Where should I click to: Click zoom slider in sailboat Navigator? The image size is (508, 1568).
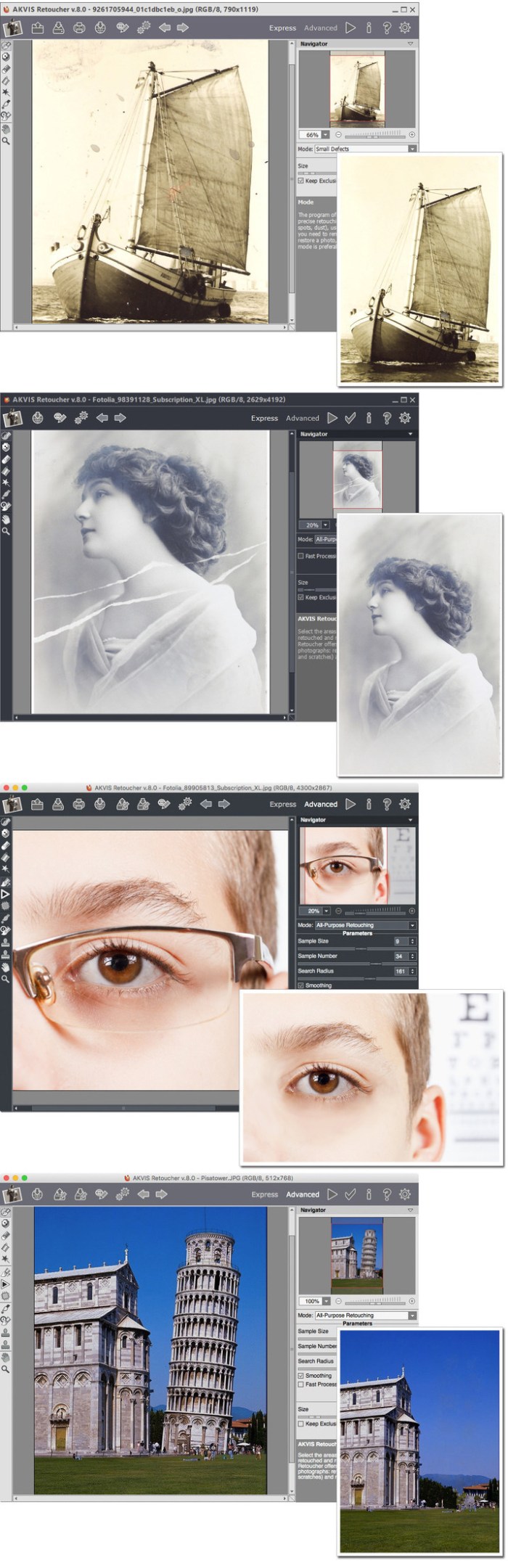pyautogui.click(x=374, y=135)
